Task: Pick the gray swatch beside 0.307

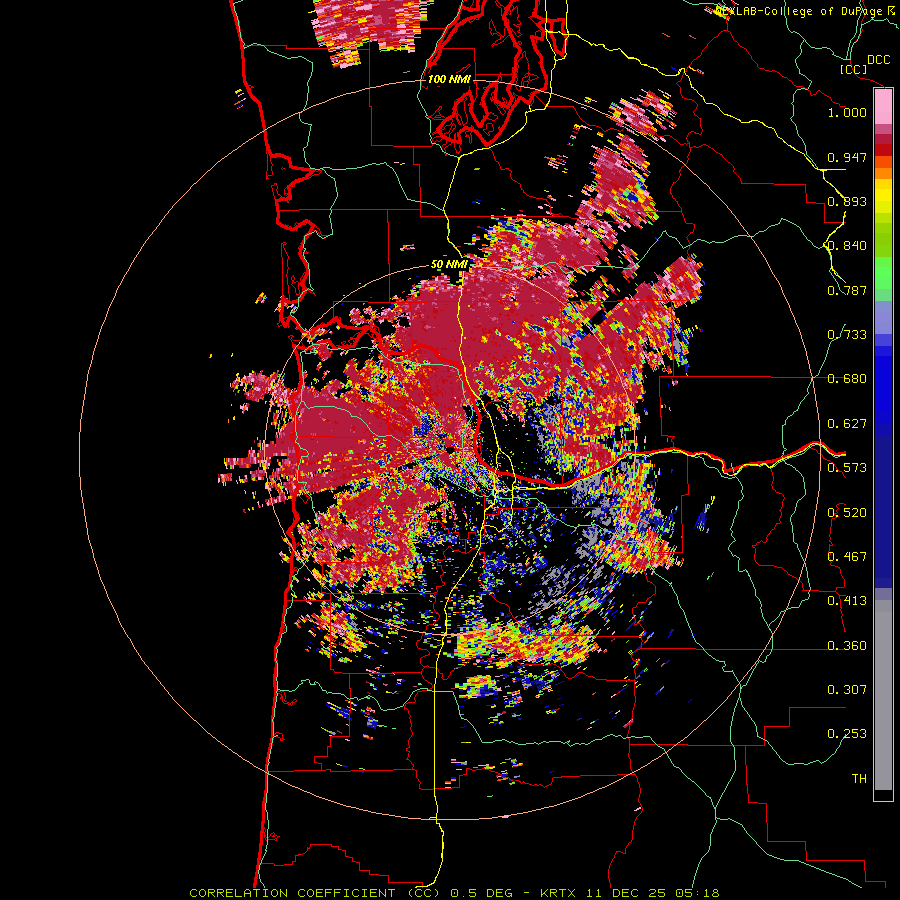Action: pos(883,695)
